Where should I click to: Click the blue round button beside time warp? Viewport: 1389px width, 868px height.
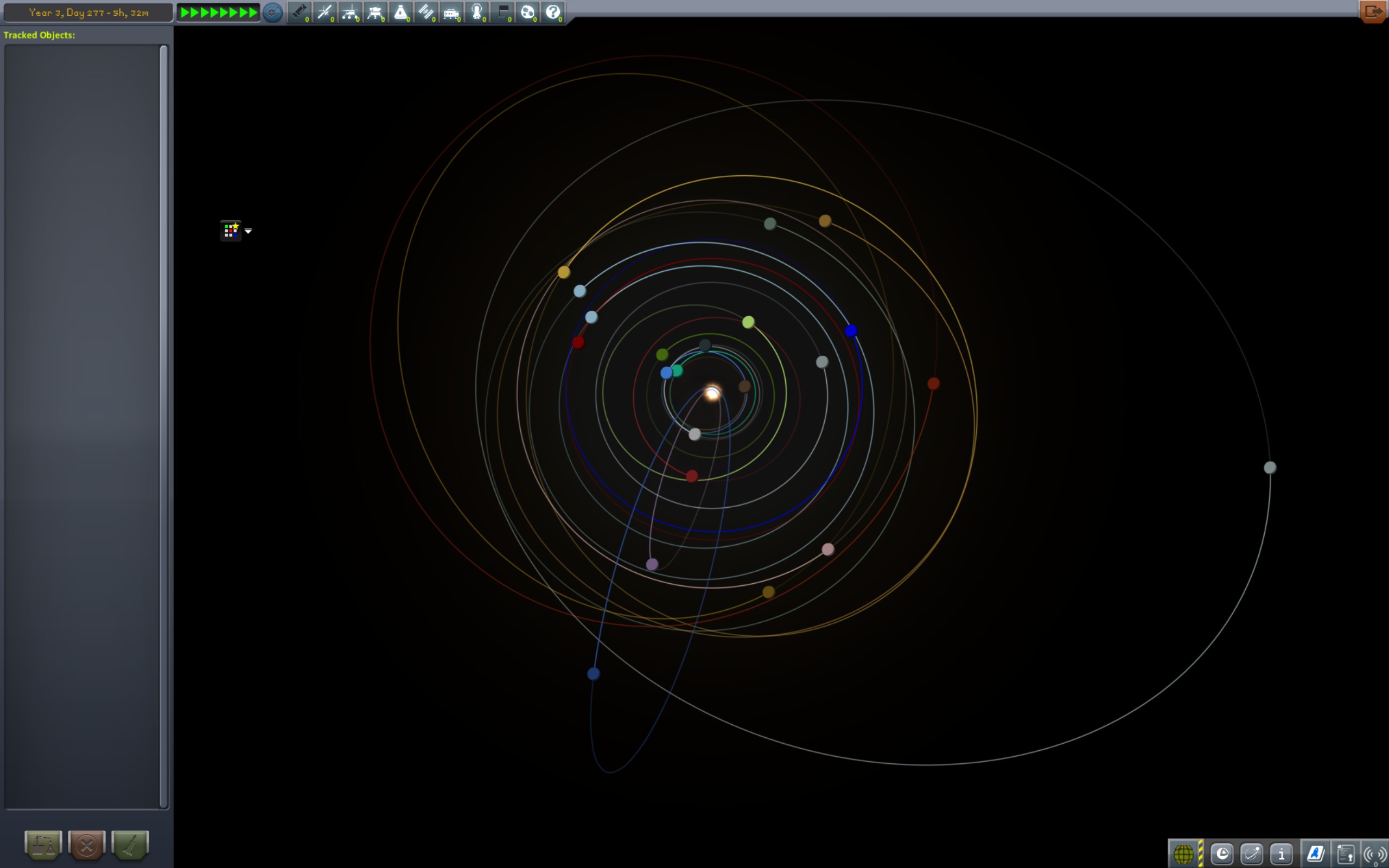click(x=272, y=12)
